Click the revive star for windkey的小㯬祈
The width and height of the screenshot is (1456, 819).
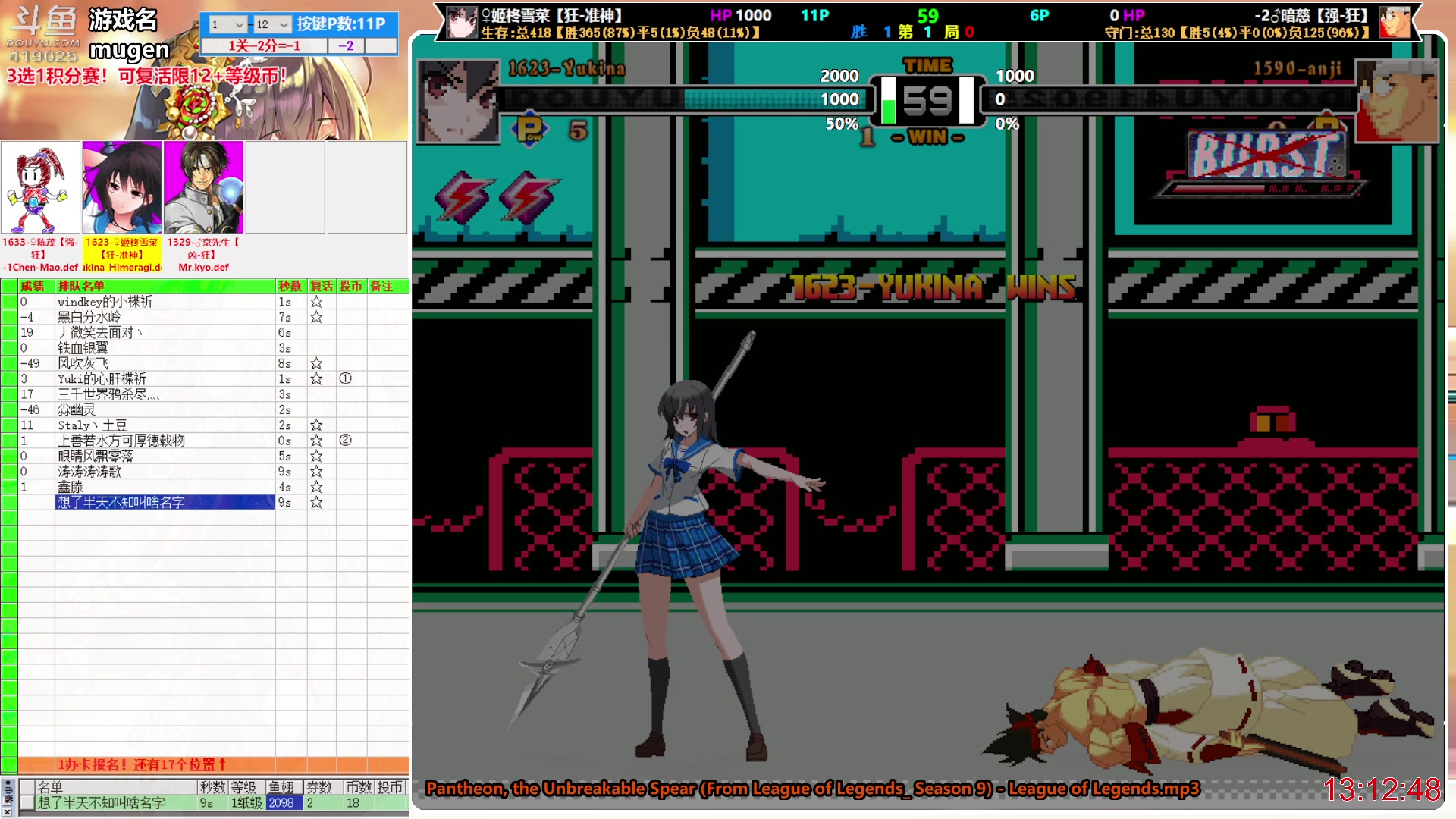click(316, 302)
